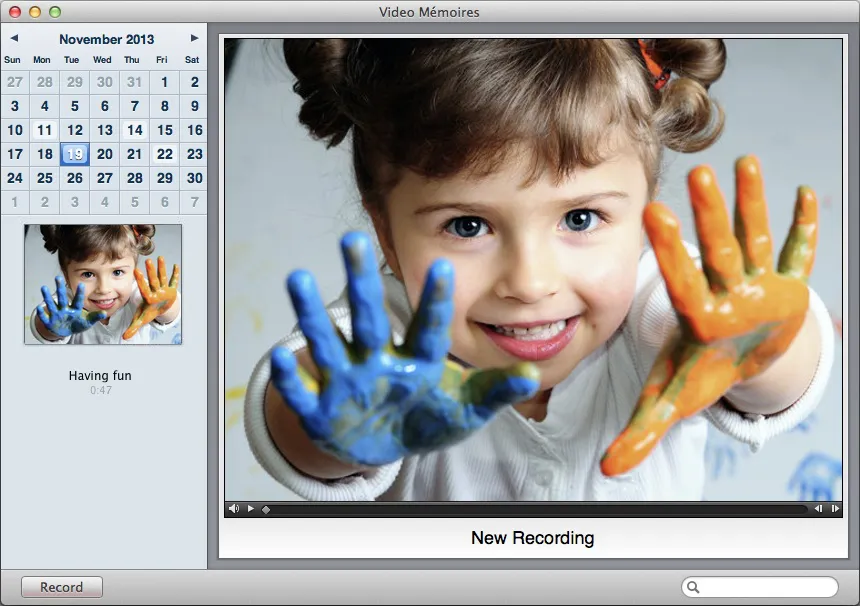
Task: Click the Record button
Action: [x=61, y=587]
